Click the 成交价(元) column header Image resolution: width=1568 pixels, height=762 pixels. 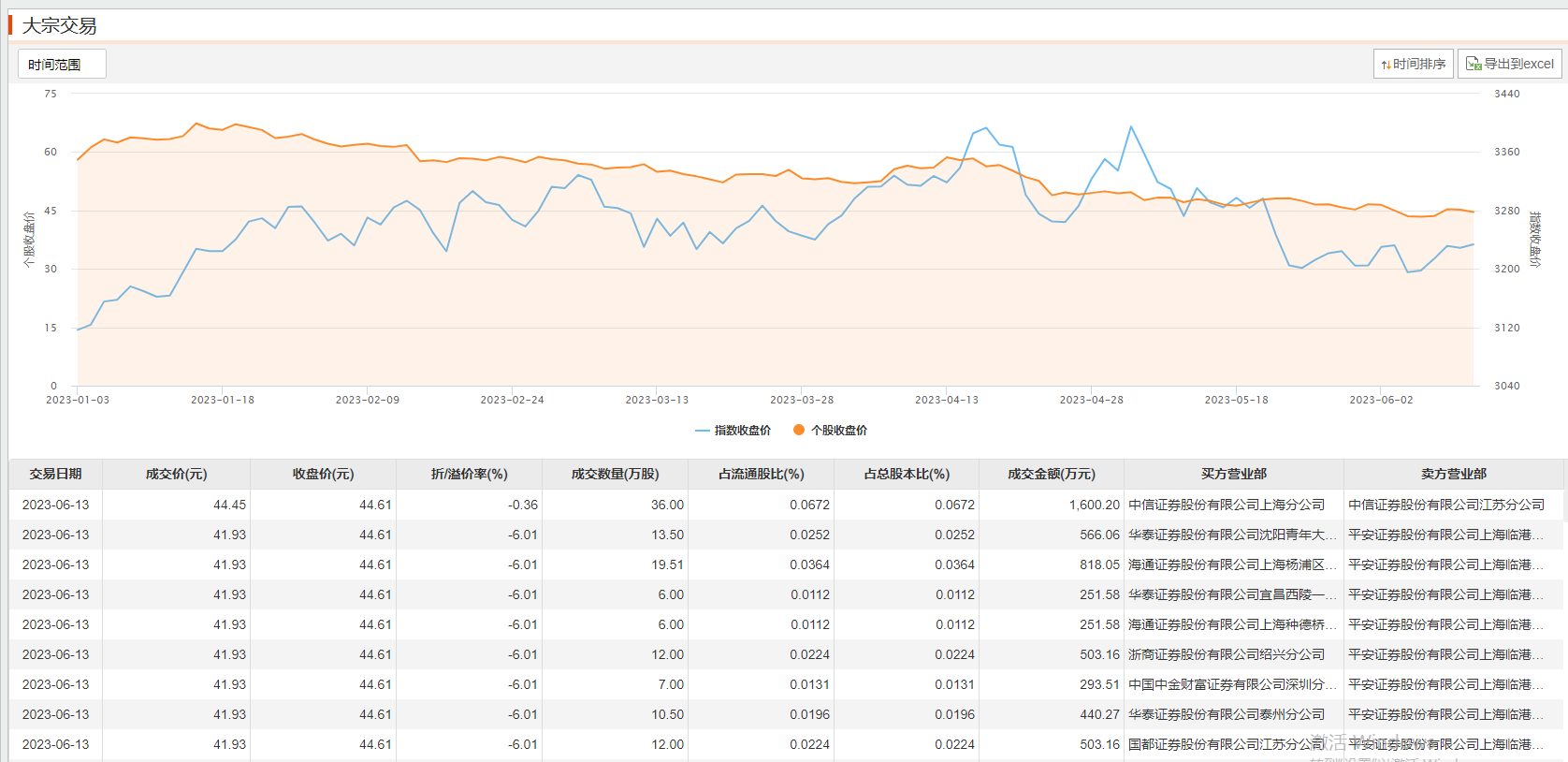pos(176,474)
